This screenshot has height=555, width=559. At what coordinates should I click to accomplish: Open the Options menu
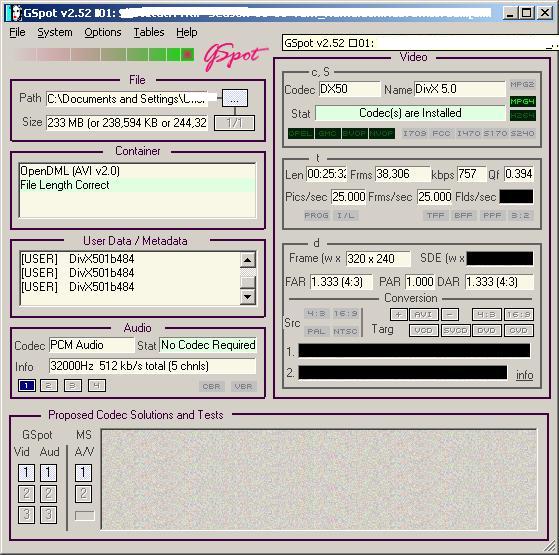103,32
